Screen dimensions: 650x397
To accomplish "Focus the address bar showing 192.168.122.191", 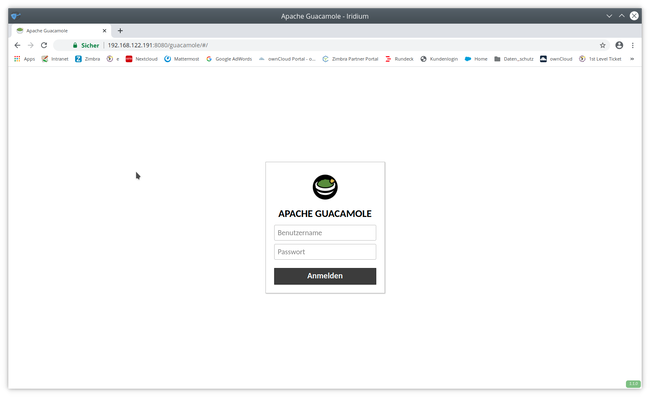I will (332, 45).
